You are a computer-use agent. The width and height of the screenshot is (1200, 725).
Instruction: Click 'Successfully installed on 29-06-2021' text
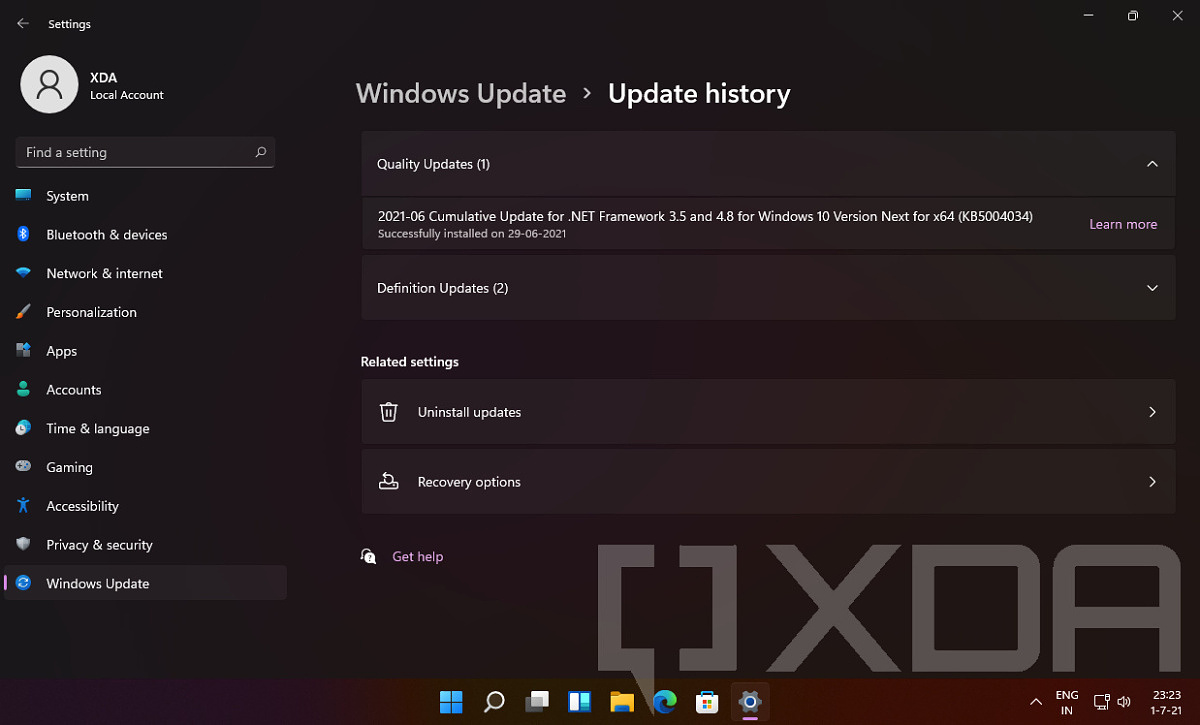(x=472, y=234)
